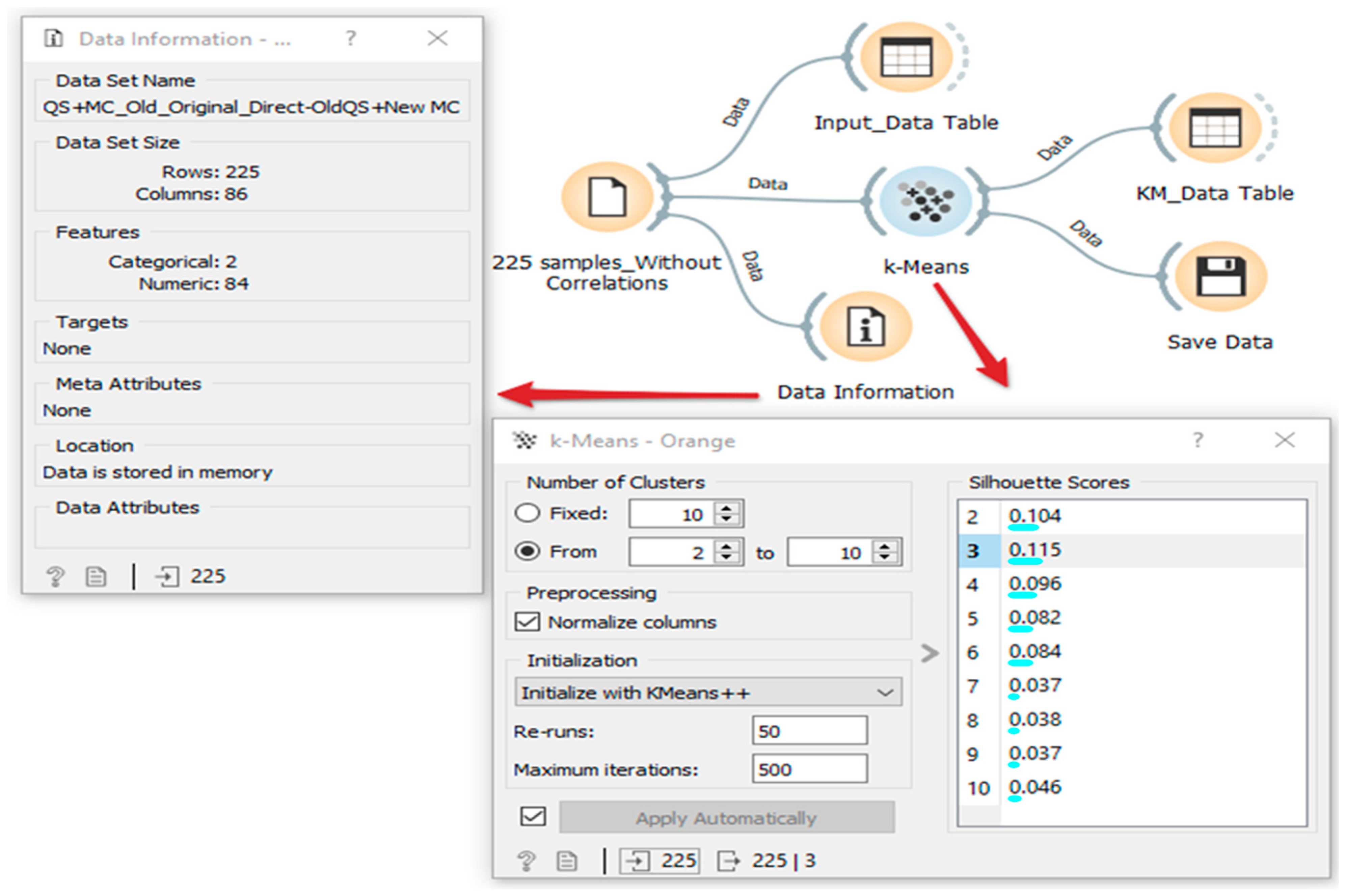Increase the Fixed cluster count stepper
The width and height of the screenshot is (1347, 896).
726,508
